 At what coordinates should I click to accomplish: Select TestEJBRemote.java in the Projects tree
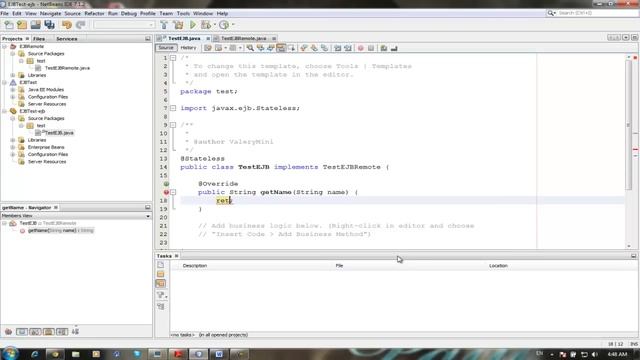coord(67,68)
